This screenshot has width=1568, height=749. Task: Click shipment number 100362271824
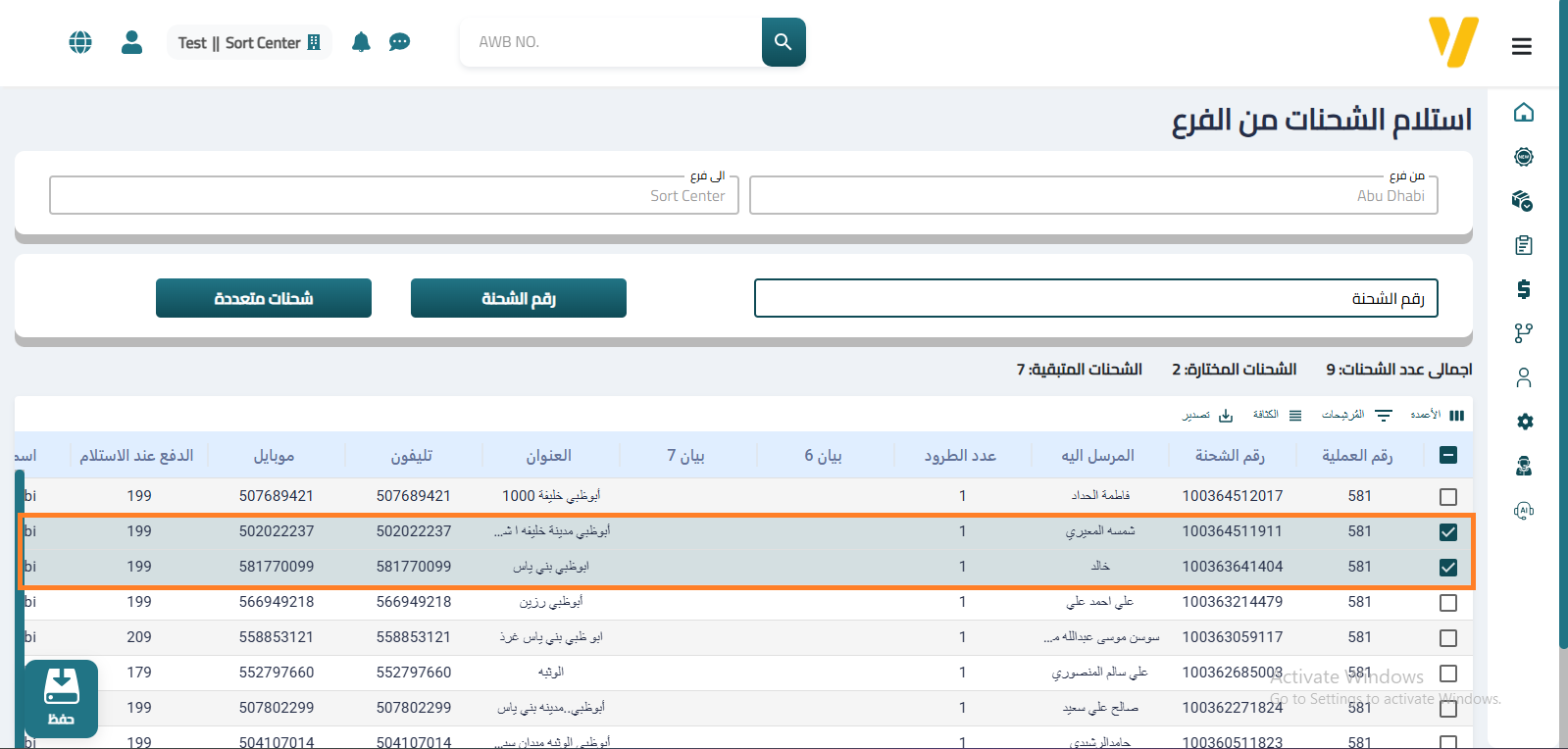[x=1232, y=708]
